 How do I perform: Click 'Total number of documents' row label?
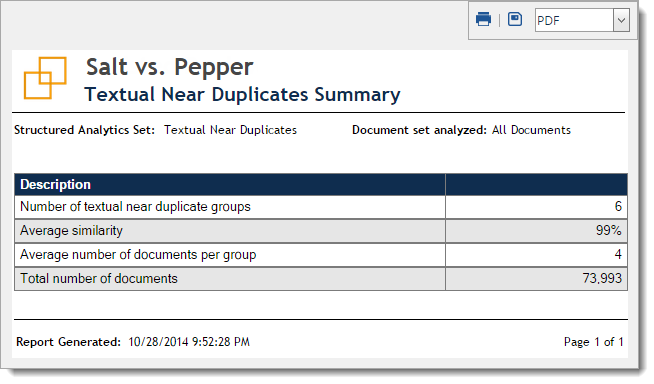99,279
